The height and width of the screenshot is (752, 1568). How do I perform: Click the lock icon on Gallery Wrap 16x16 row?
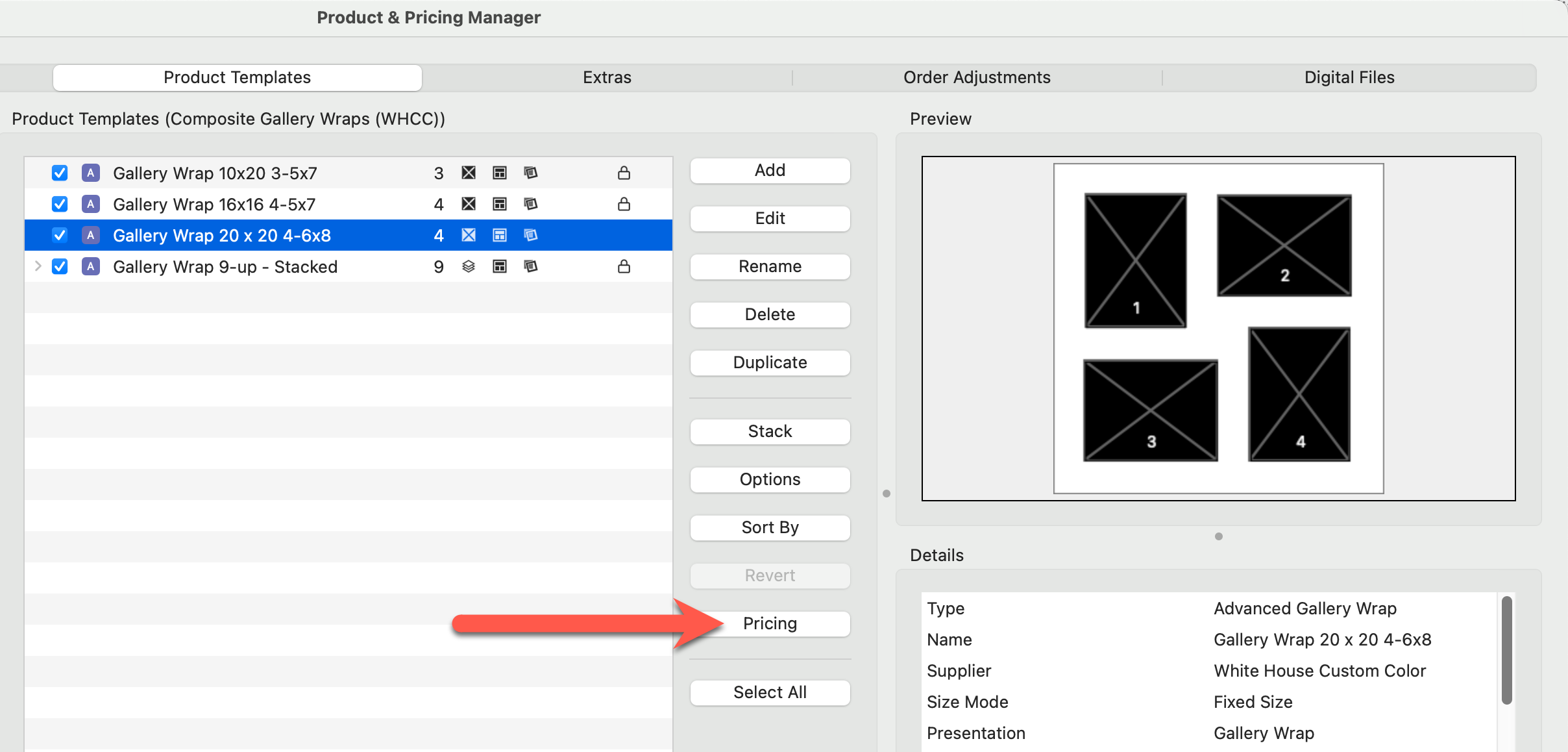coord(624,204)
